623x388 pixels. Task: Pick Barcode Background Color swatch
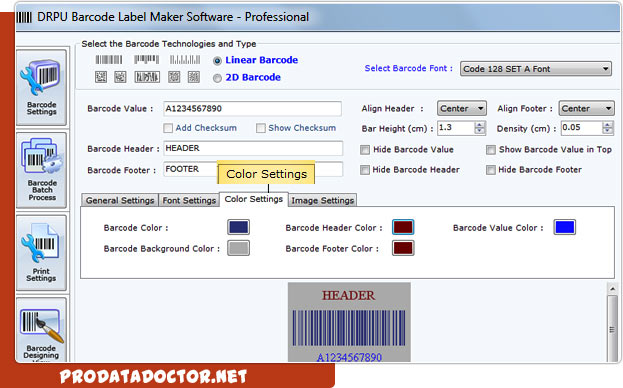(238, 248)
